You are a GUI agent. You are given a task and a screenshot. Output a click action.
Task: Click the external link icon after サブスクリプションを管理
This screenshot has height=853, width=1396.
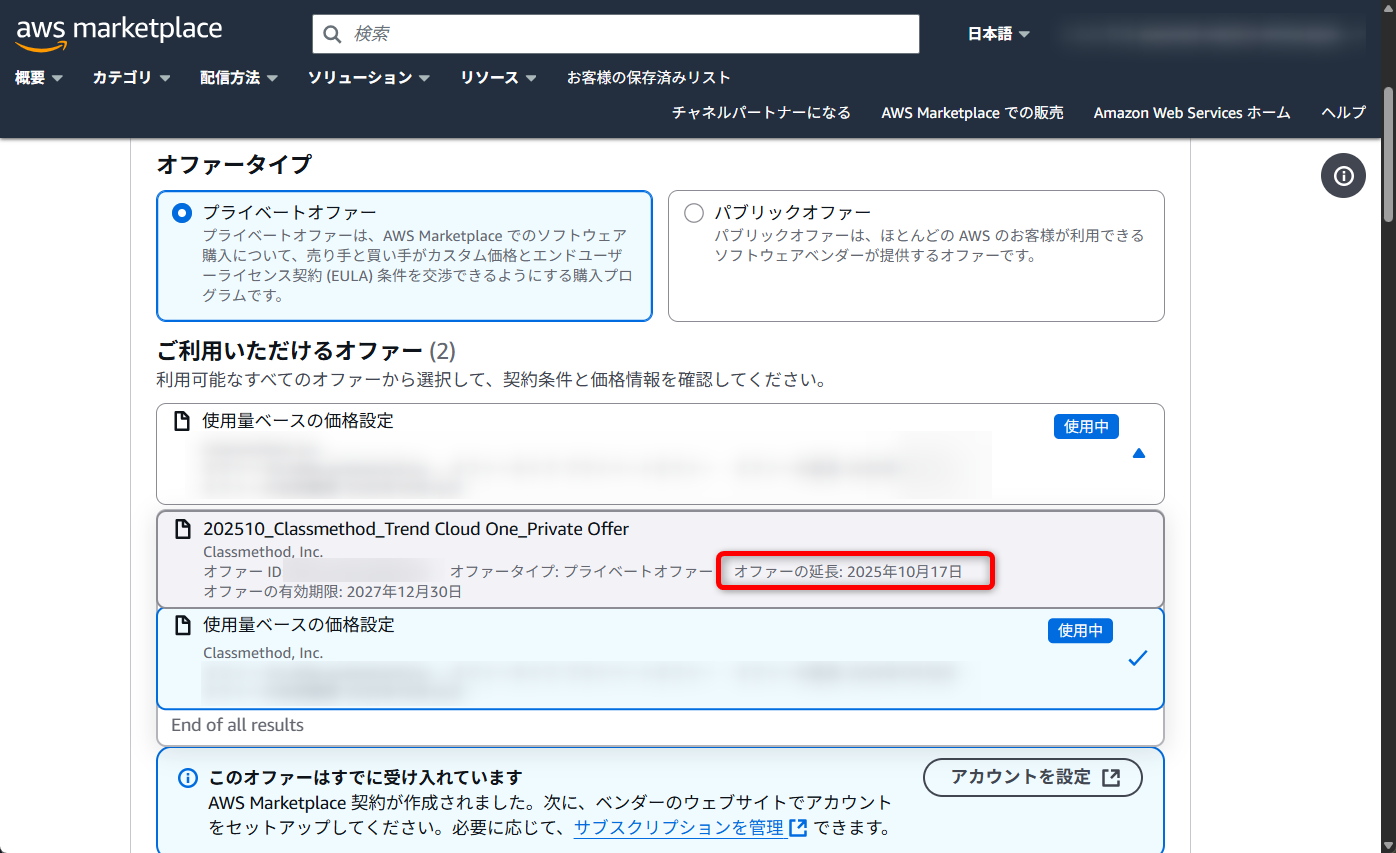[798, 828]
